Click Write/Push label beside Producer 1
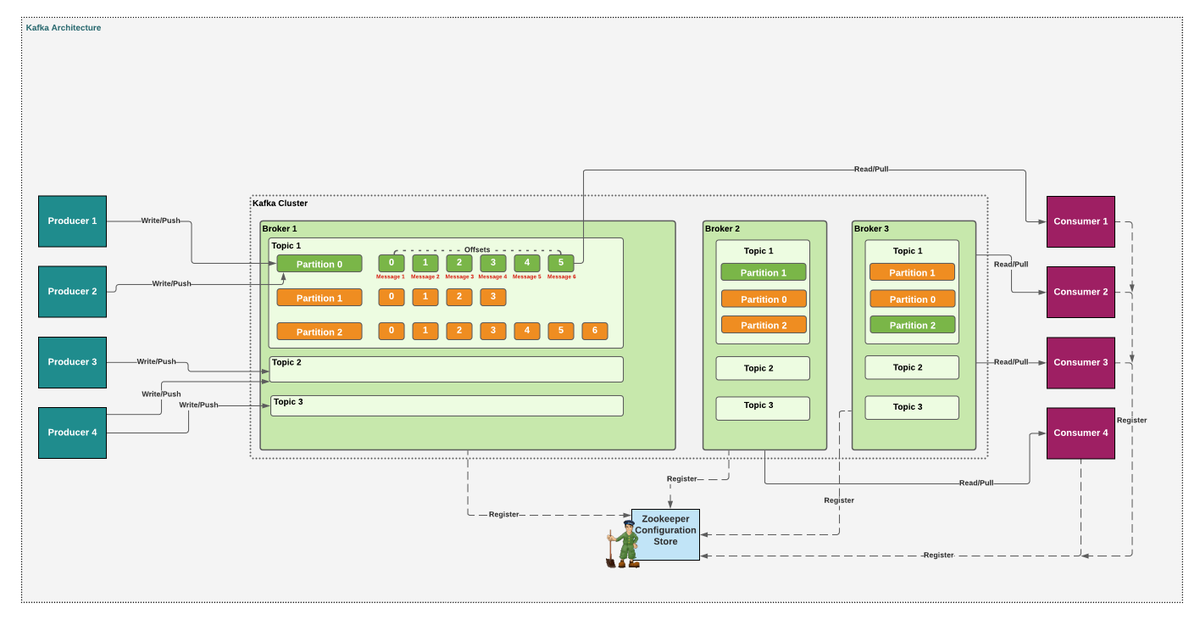Viewport: 1200px width, 620px height. tap(161, 220)
